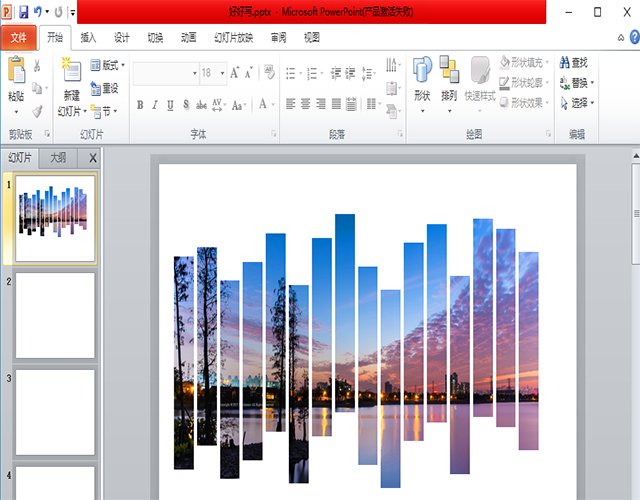Image resolution: width=640 pixels, height=500 pixels.
Task: Open character spacing AV dropdown
Action: (x=219, y=105)
